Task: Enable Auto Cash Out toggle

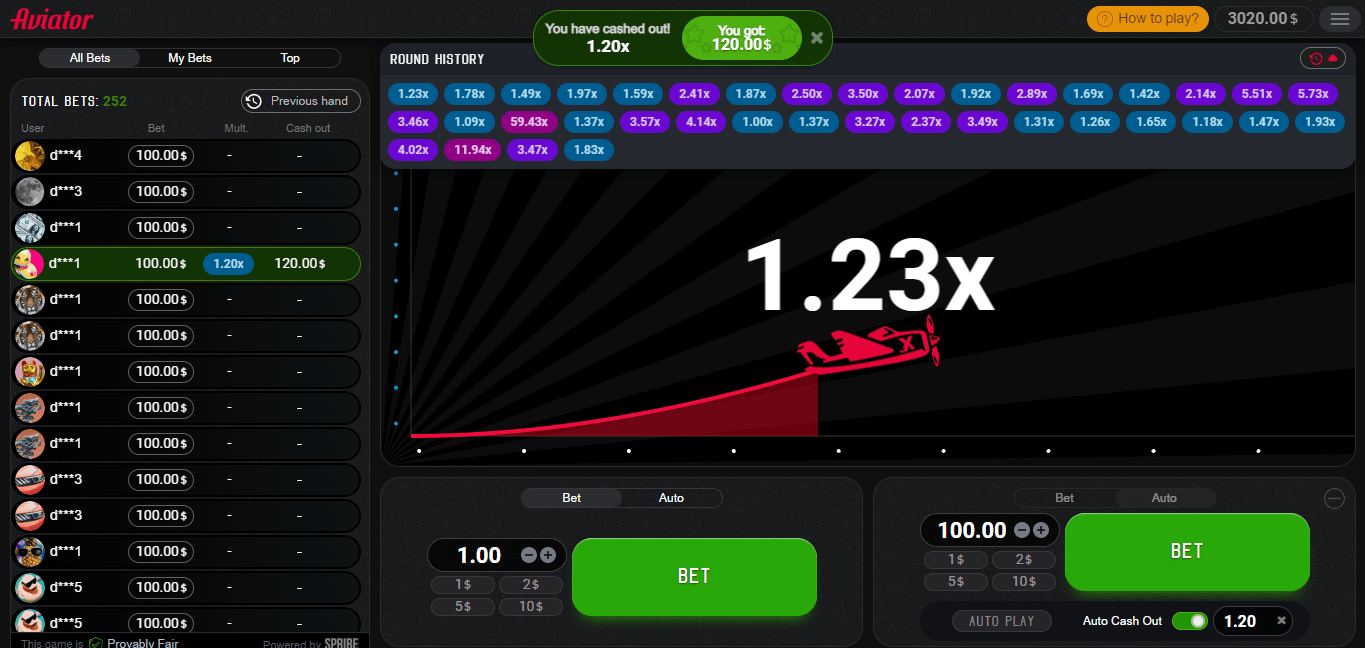Action: click(1189, 620)
